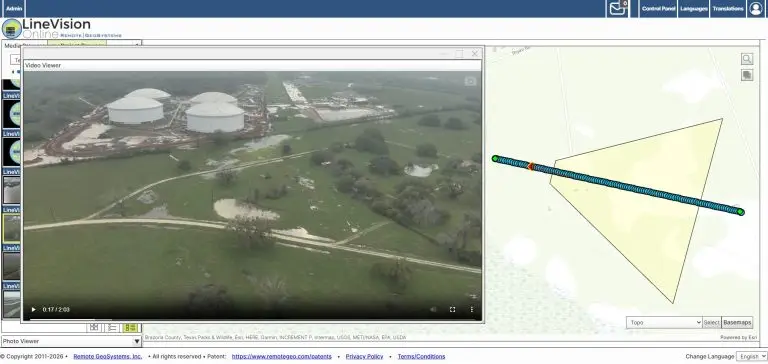Viewport: 768px width, 364px height.
Task: Click the red current-position marker on path
Action: (530, 167)
